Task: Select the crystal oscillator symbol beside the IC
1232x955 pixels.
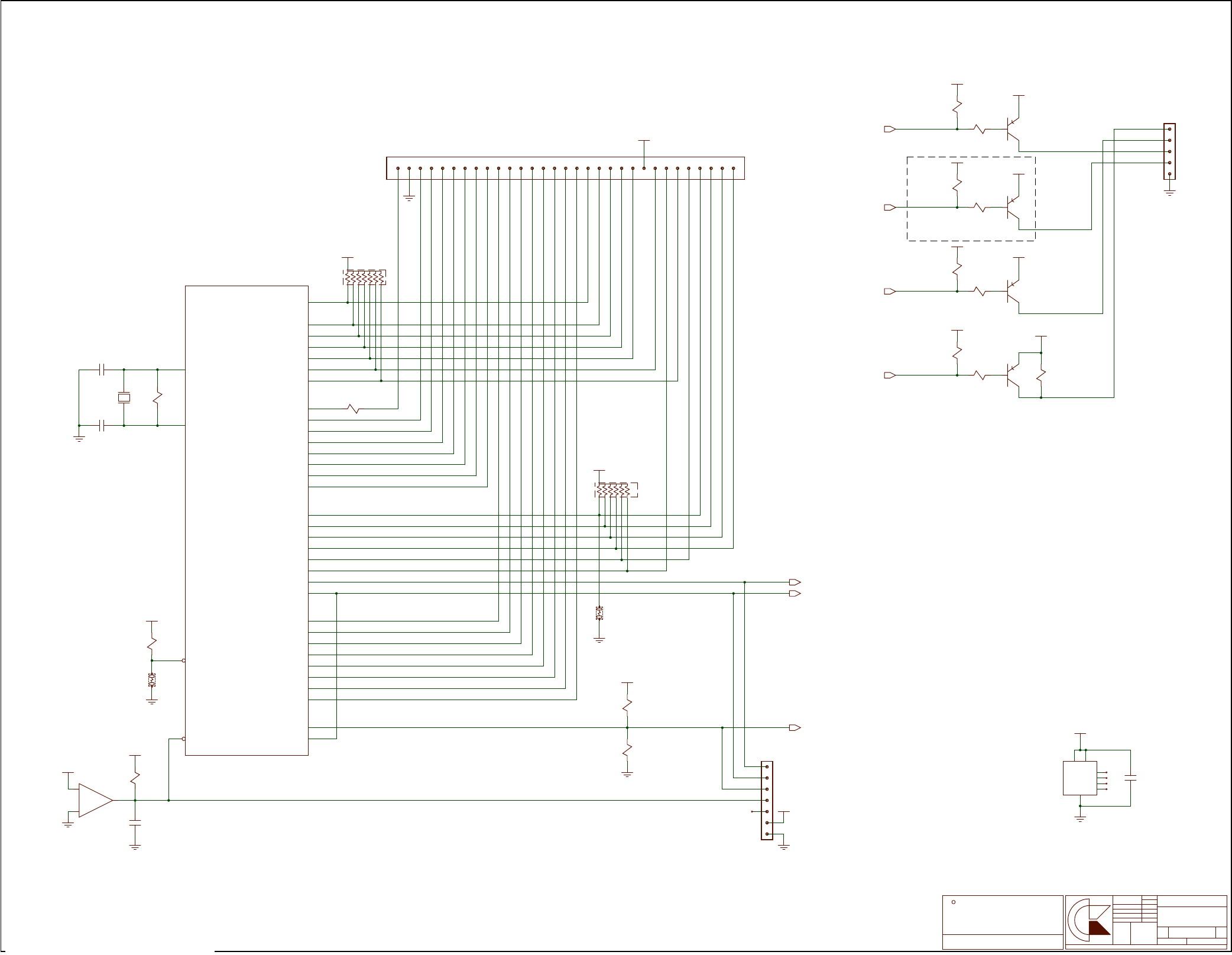Action: pos(124,397)
